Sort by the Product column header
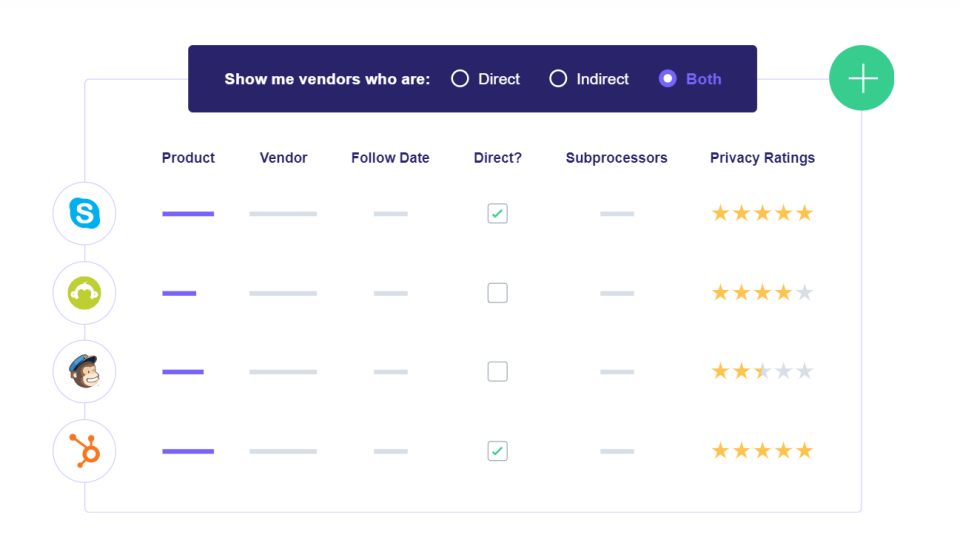Viewport: 960px width, 551px height. pyautogui.click(x=188, y=158)
